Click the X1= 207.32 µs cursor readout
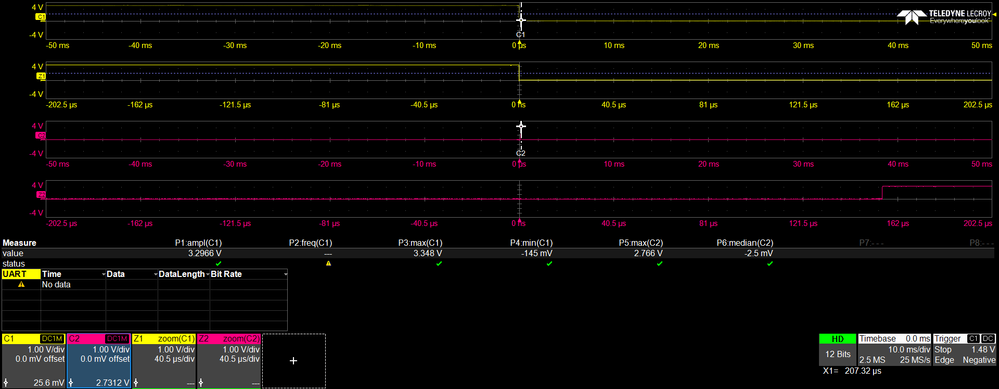Image resolution: width=999 pixels, height=389 pixels. click(x=851, y=371)
